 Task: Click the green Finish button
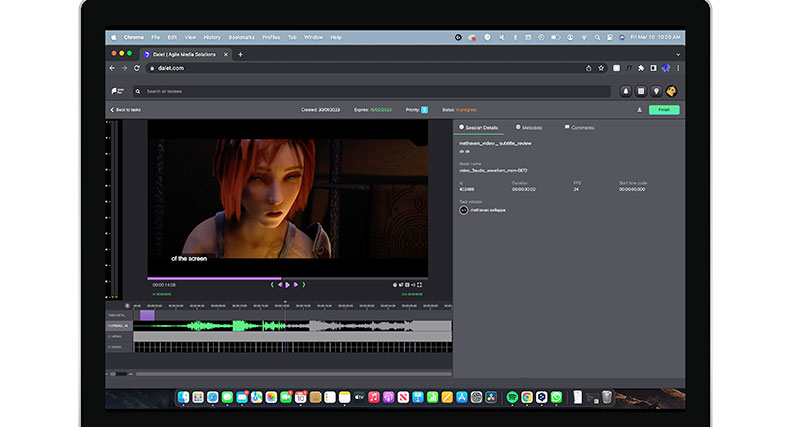point(663,110)
